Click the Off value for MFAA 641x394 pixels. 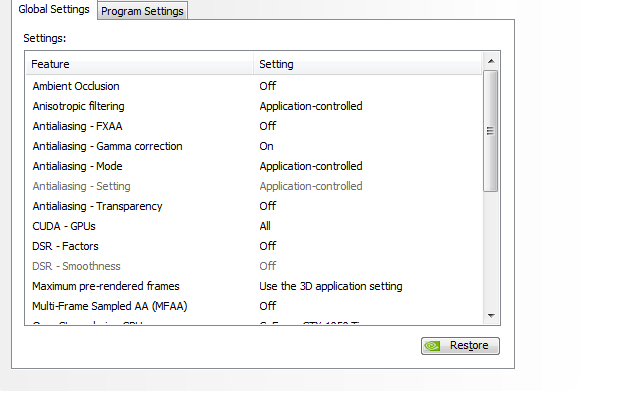(268, 307)
